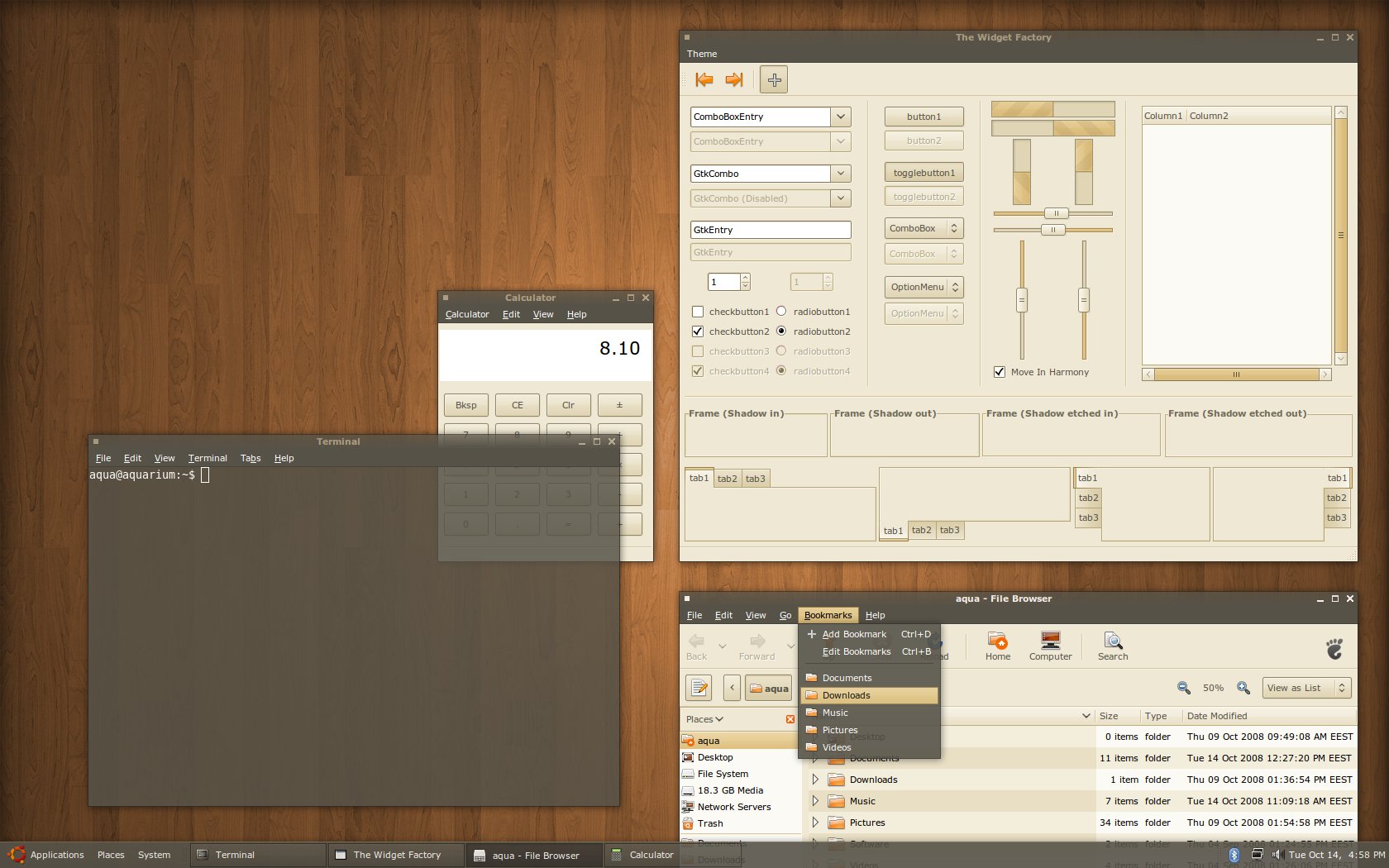1389x868 pixels.
Task: Click the Bksp button in Calculator
Action: coord(466,405)
